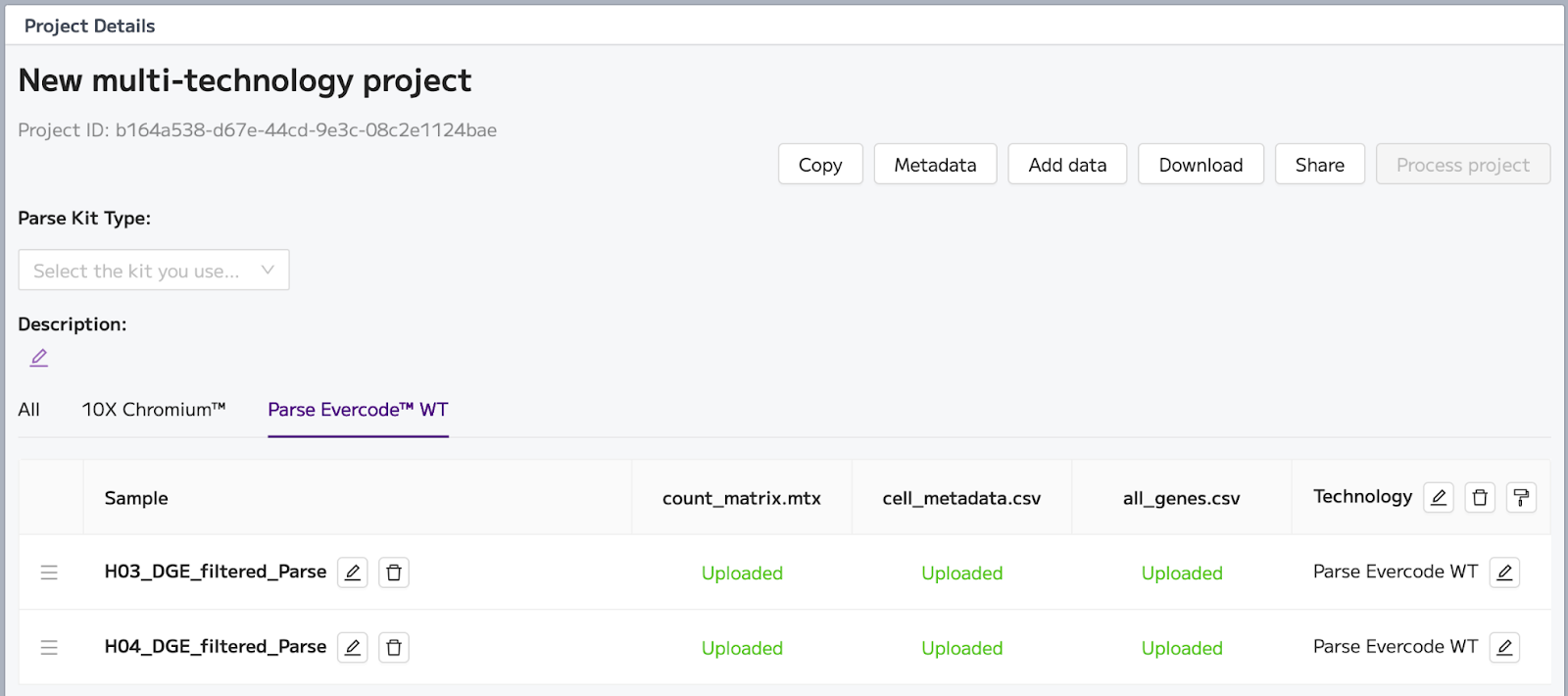Screen dimensions: 1568x696
Task: Select the Parse Evercode WT tab
Action: [x=358, y=410]
